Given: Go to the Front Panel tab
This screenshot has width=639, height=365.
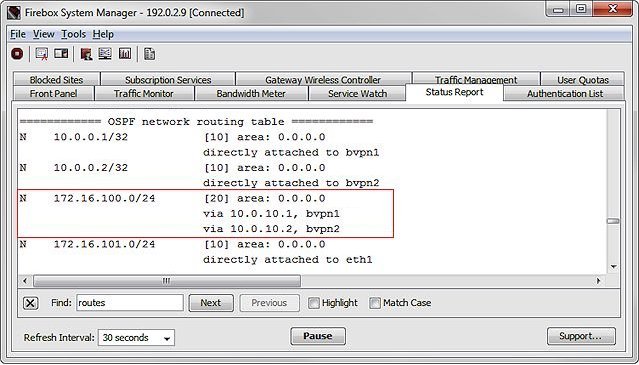Looking at the screenshot, I should 53,93.
